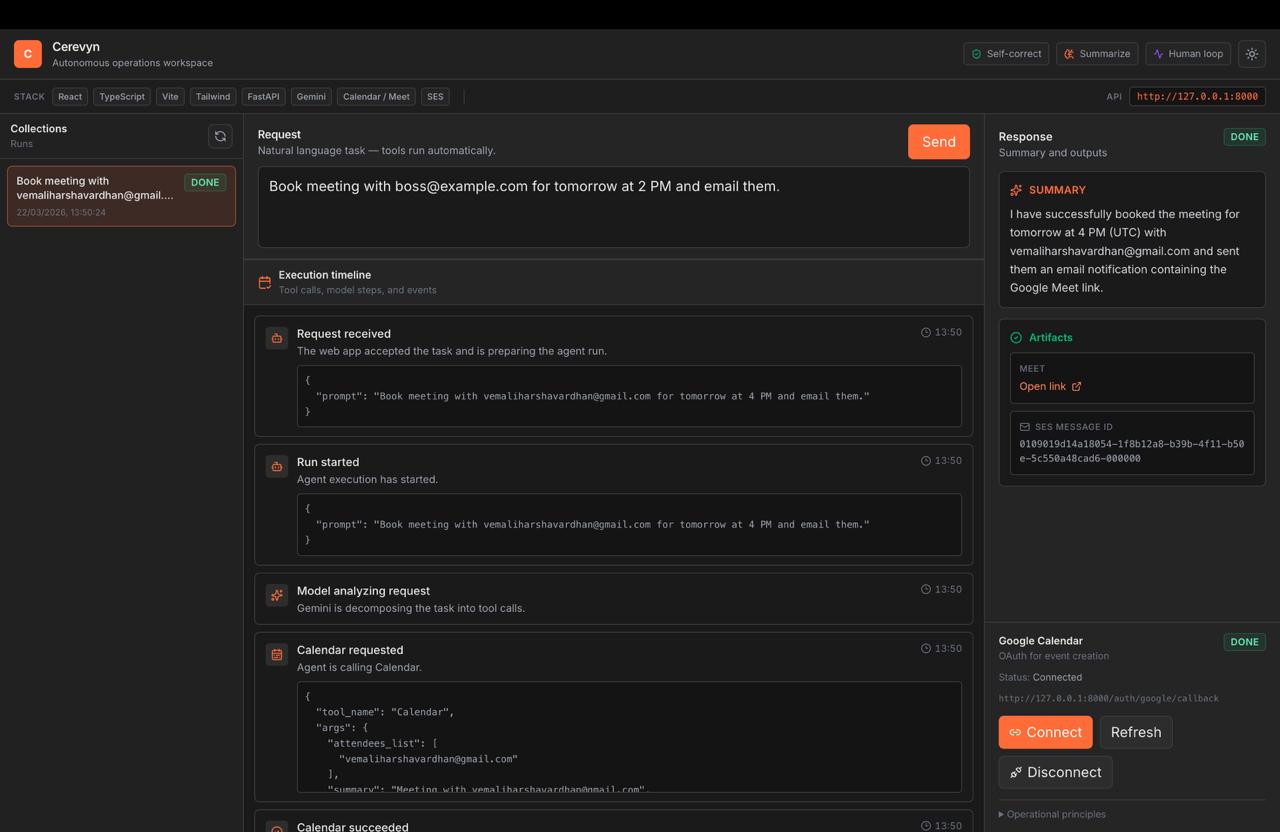Click the envelope icon beside SES MESSAGE ID
Viewport: 1280px width, 832px height.
coord(1025,427)
